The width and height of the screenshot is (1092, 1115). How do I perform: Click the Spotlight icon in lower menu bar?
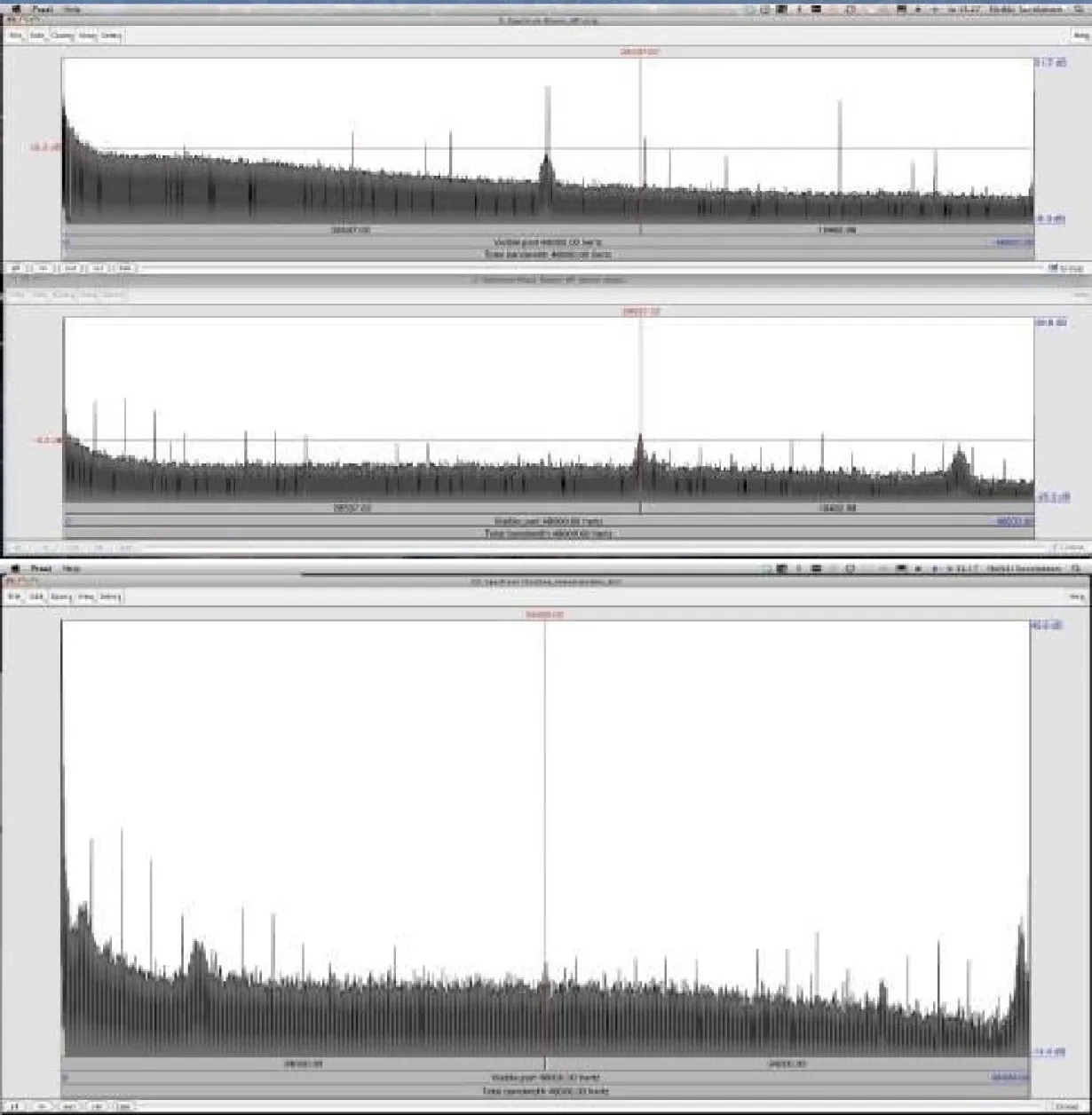1076,568
